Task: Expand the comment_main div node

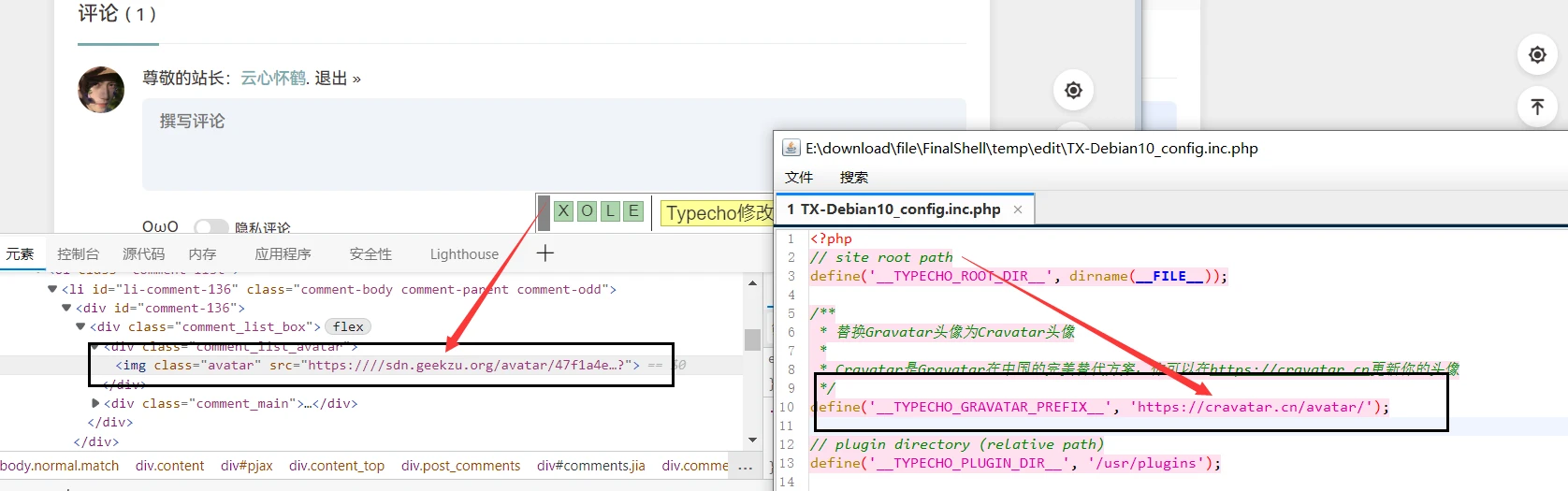Action: tap(95, 403)
